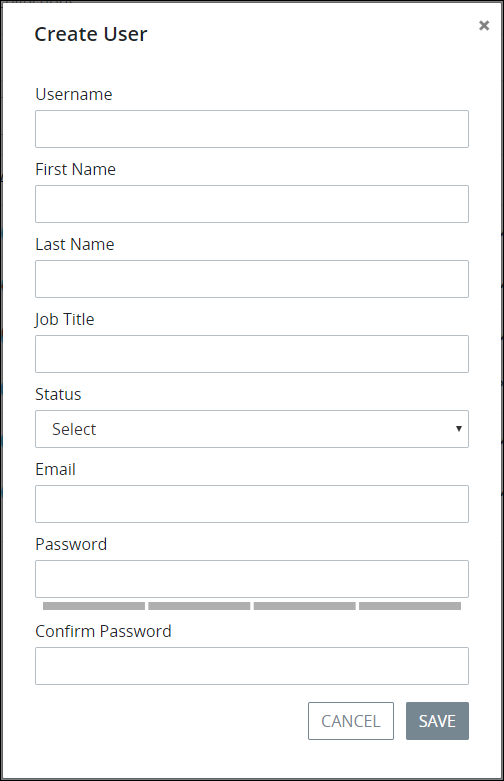Click the third password strength bar segment
This screenshot has width=504, height=781.
(x=305, y=606)
